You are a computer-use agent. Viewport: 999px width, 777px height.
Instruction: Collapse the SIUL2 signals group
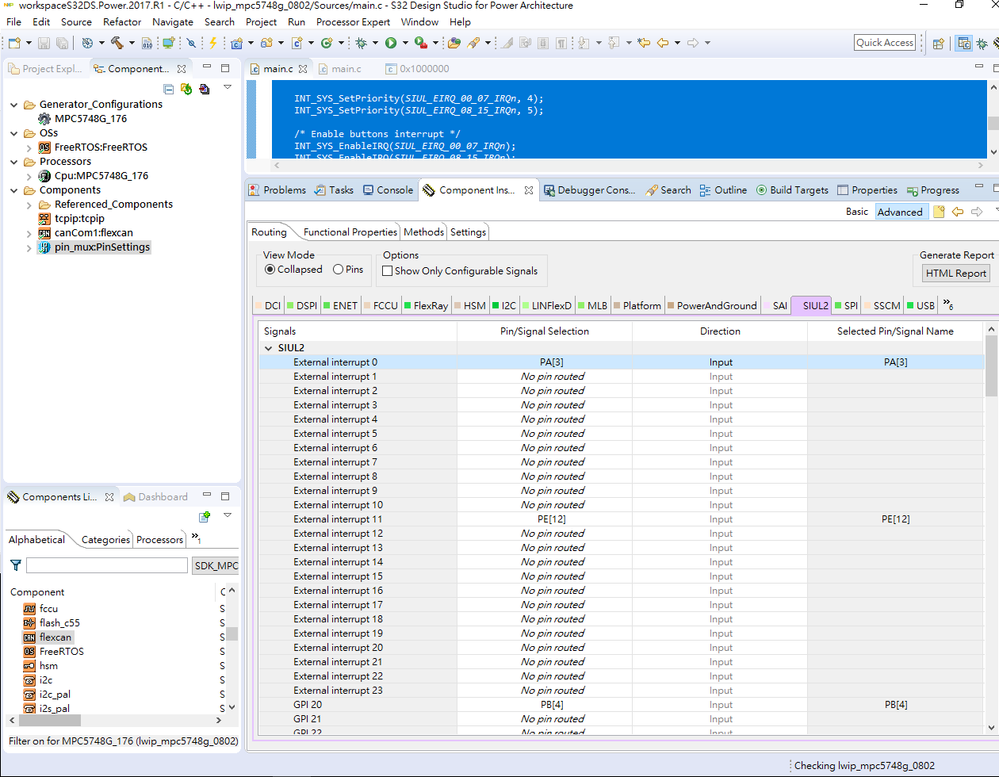click(268, 348)
